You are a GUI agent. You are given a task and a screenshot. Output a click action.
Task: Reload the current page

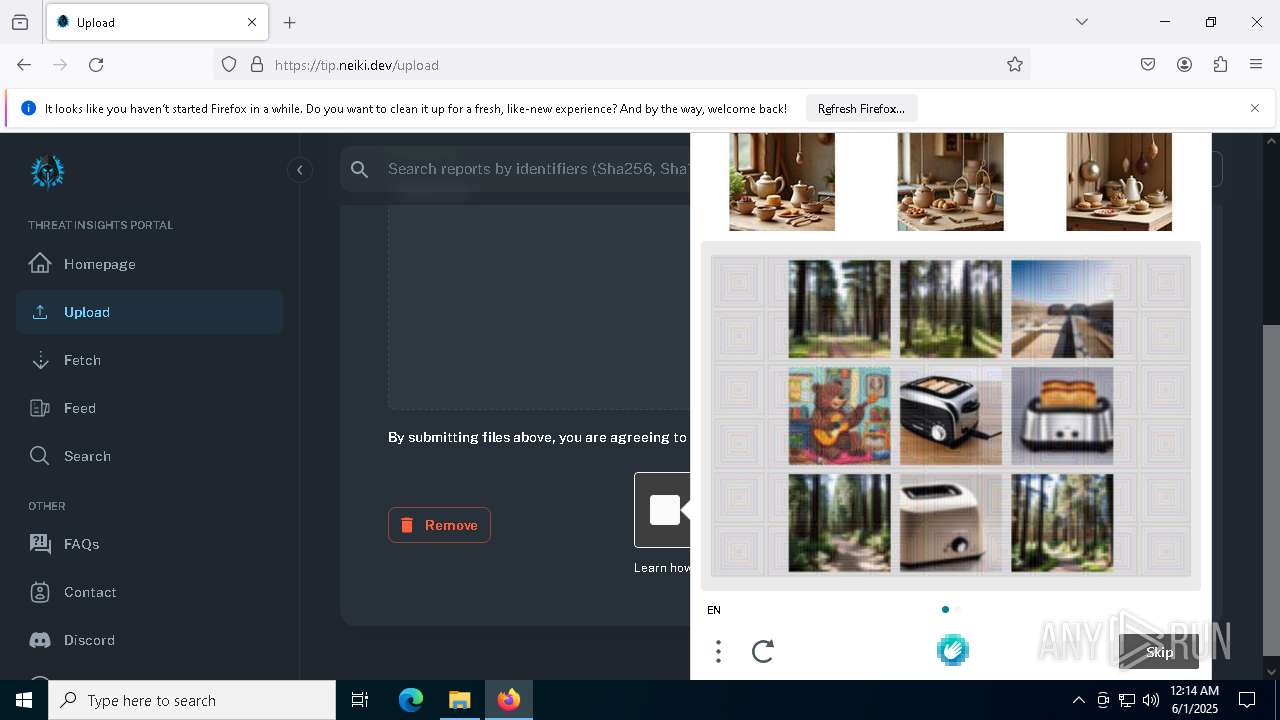pyautogui.click(x=96, y=65)
